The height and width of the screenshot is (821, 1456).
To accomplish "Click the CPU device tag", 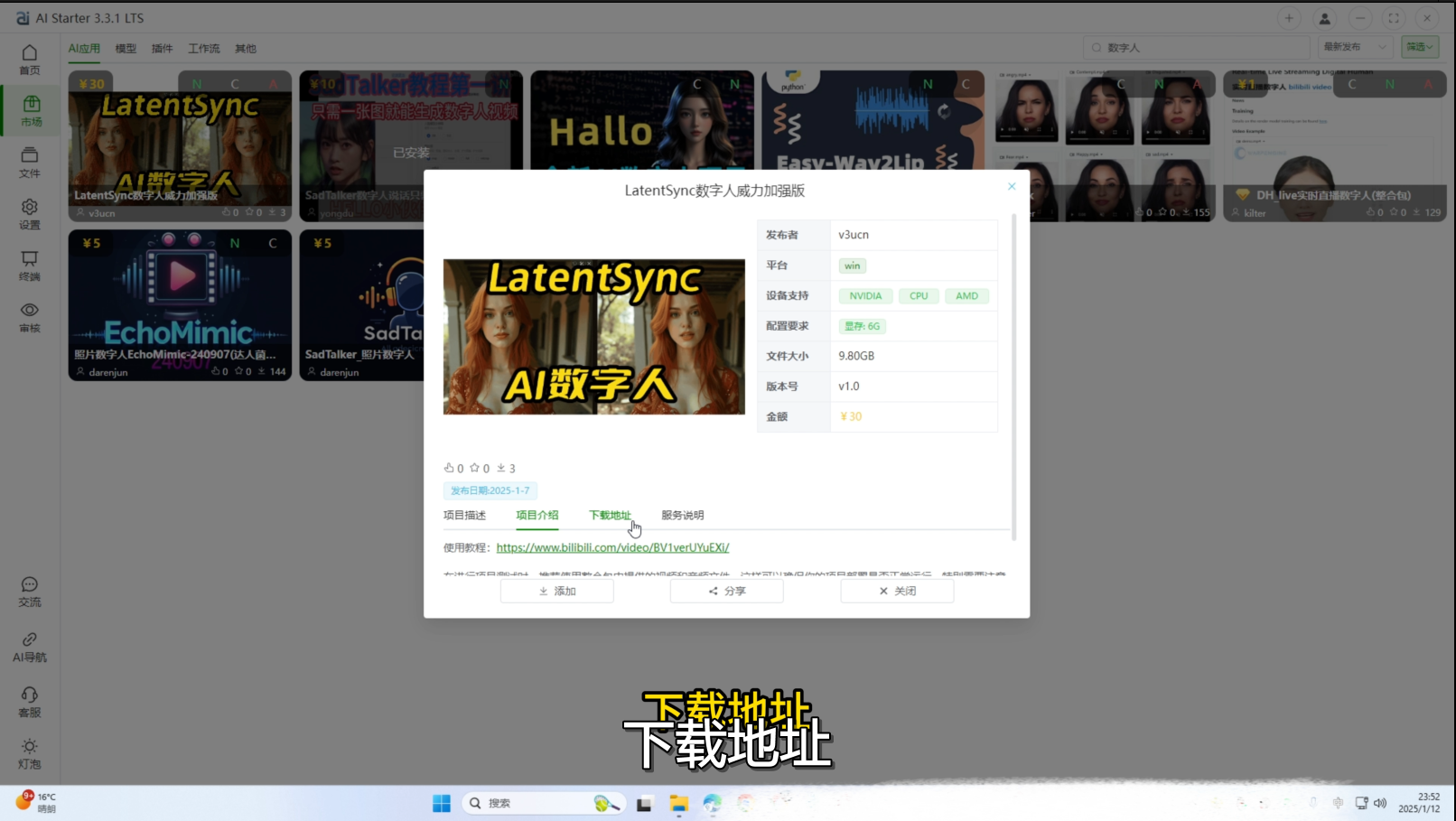I will coord(919,295).
